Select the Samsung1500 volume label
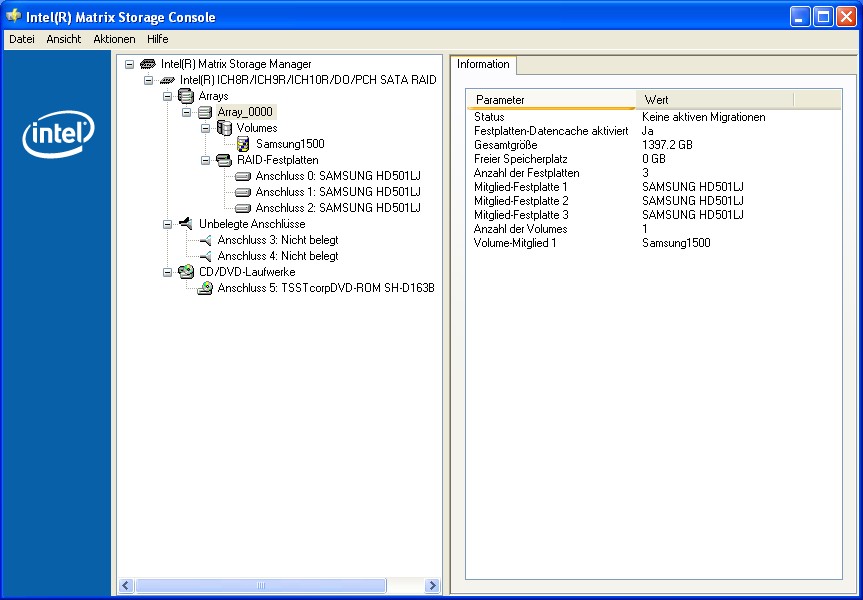Image resolution: width=863 pixels, height=600 pixels. [x=290, y=144]
